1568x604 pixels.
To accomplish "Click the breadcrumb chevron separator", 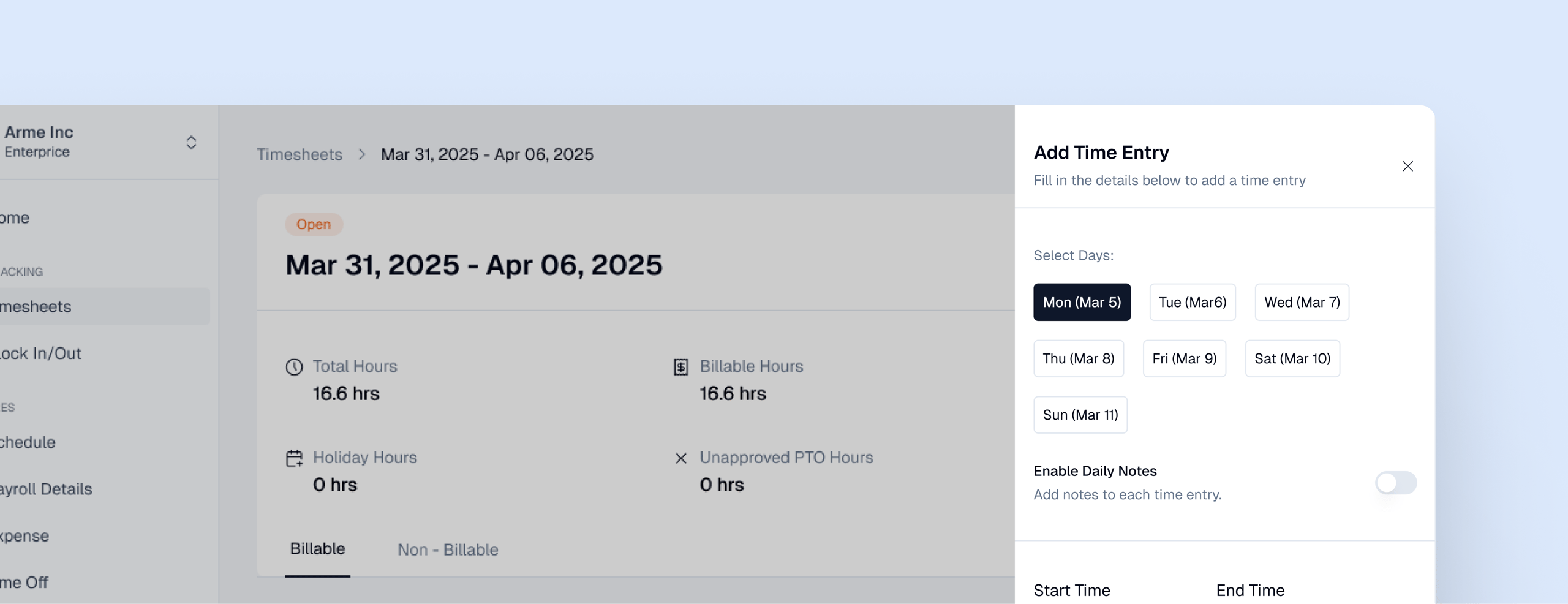I will (362, 154).
